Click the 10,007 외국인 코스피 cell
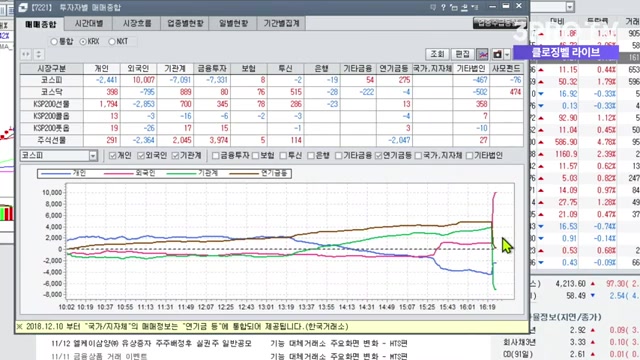640x360 pixels. [138, 80]
